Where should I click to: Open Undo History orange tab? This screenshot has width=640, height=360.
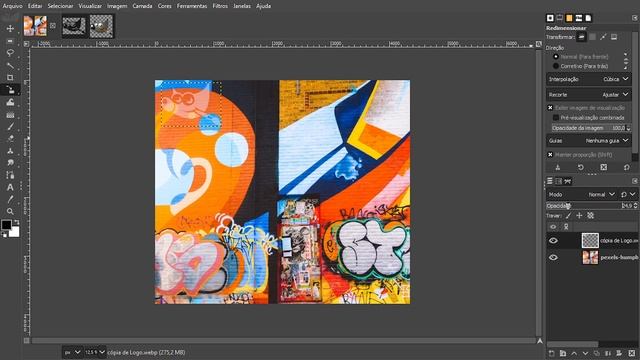coord(569,18)
